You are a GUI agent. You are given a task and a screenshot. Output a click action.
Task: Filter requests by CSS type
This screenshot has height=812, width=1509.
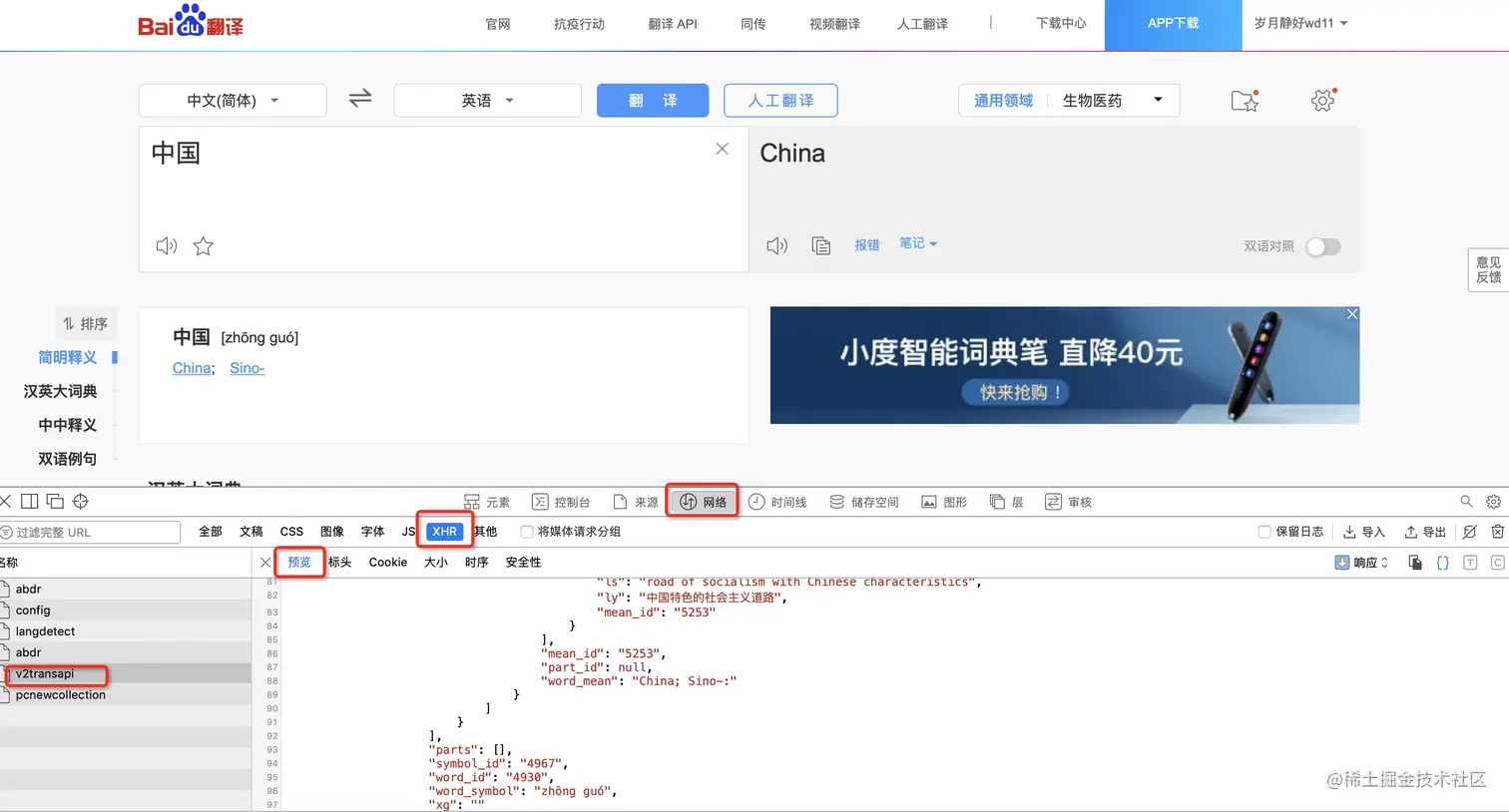click(291, 532)
